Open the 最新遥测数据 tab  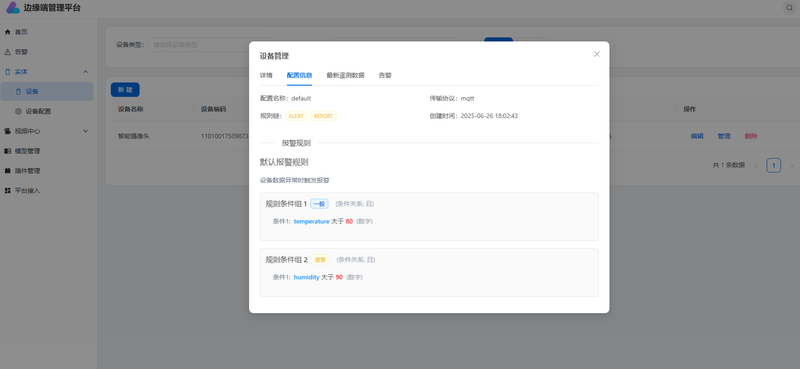(345, 76)
